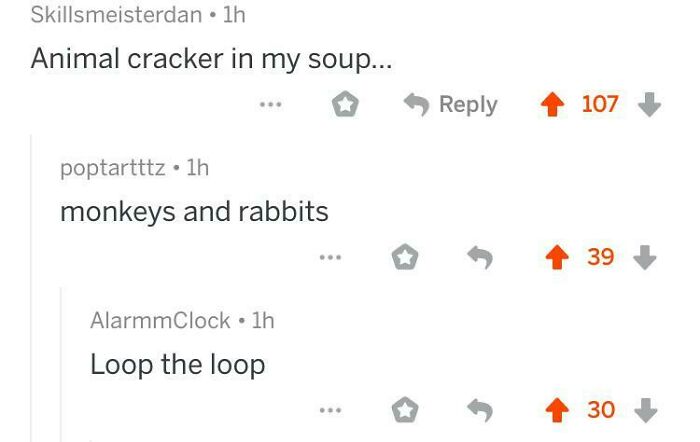Open more options on Skillsmeisterdan's comment
The image size is (700, 442).
(x=271, y=104)
